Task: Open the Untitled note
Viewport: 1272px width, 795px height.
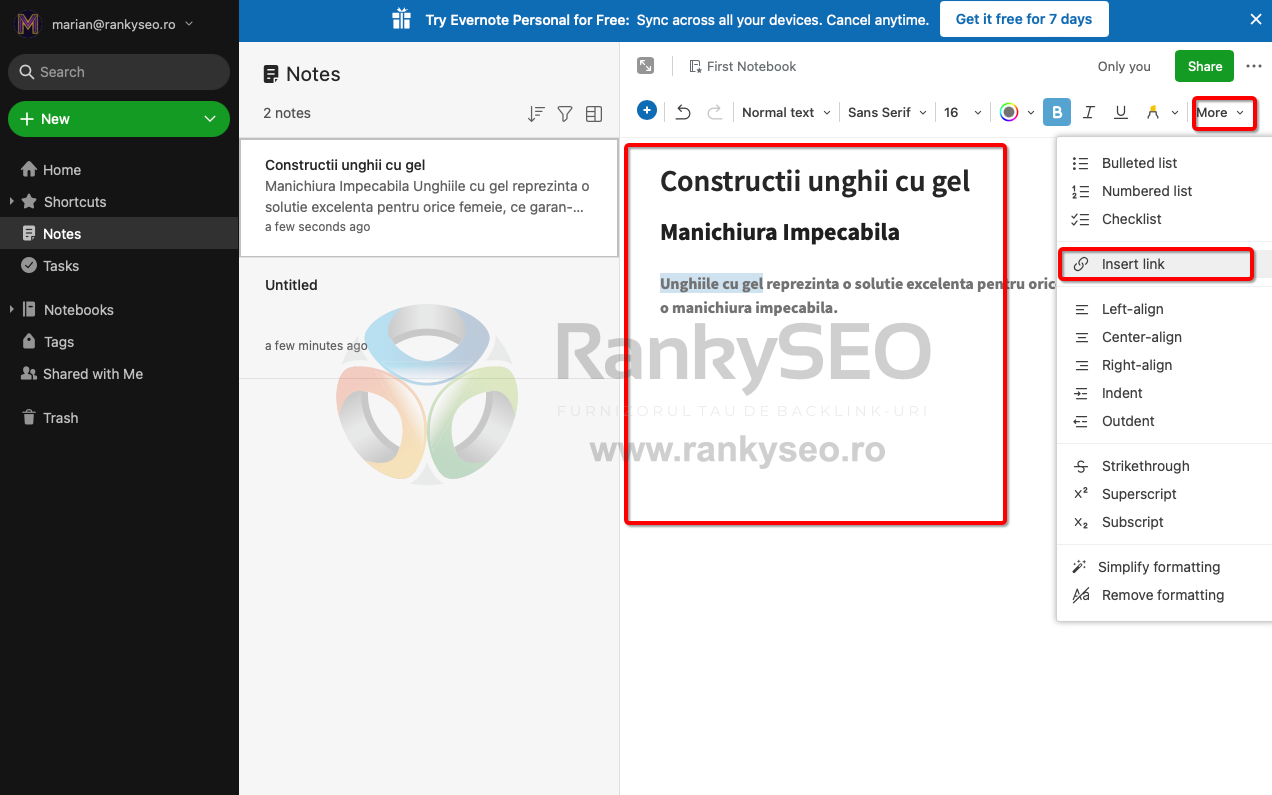Action: (429, 318)
